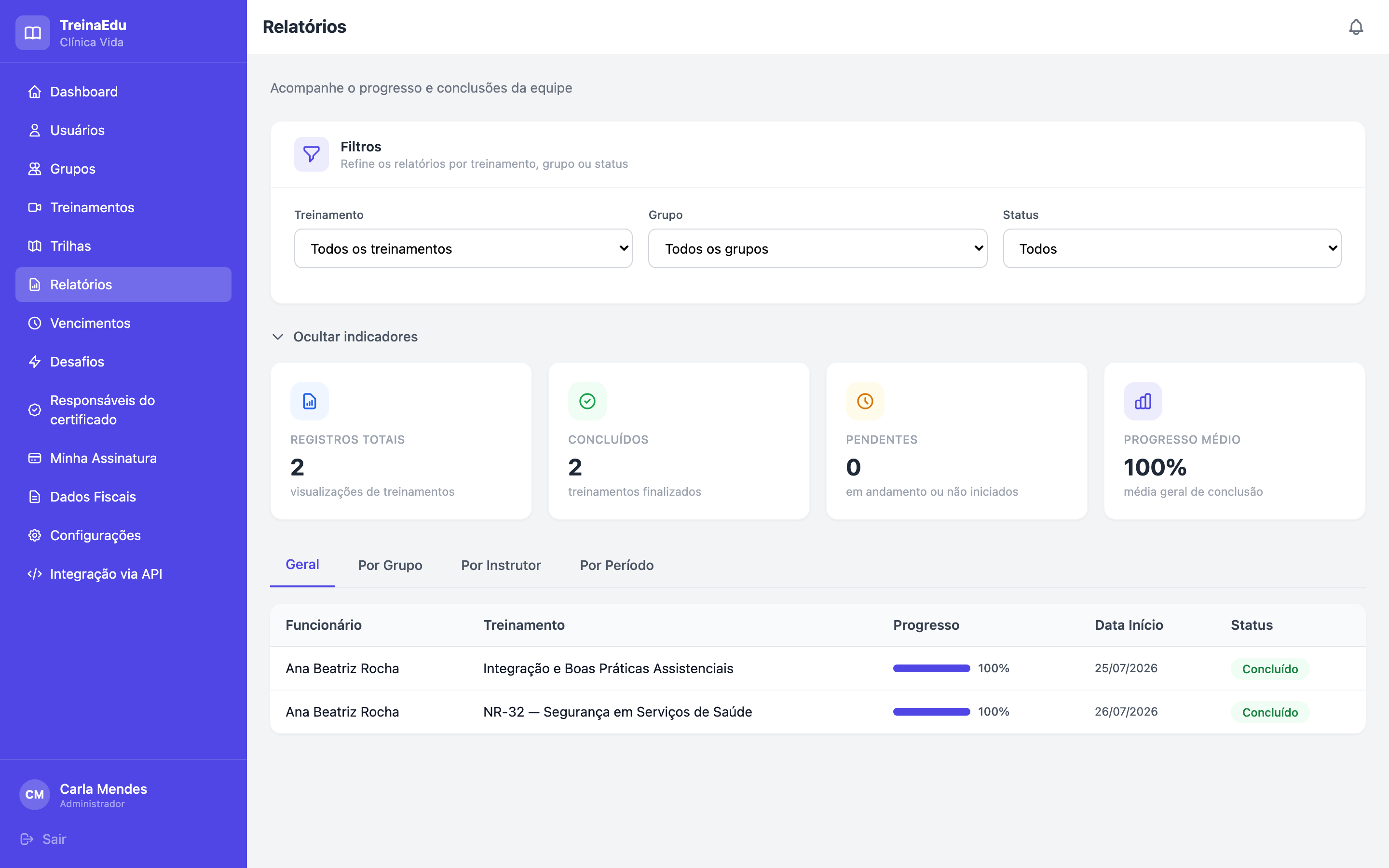Click the Minha Assinatura card icon
Viewport: 1389px width, 868px height.
(x=34, y=458)
